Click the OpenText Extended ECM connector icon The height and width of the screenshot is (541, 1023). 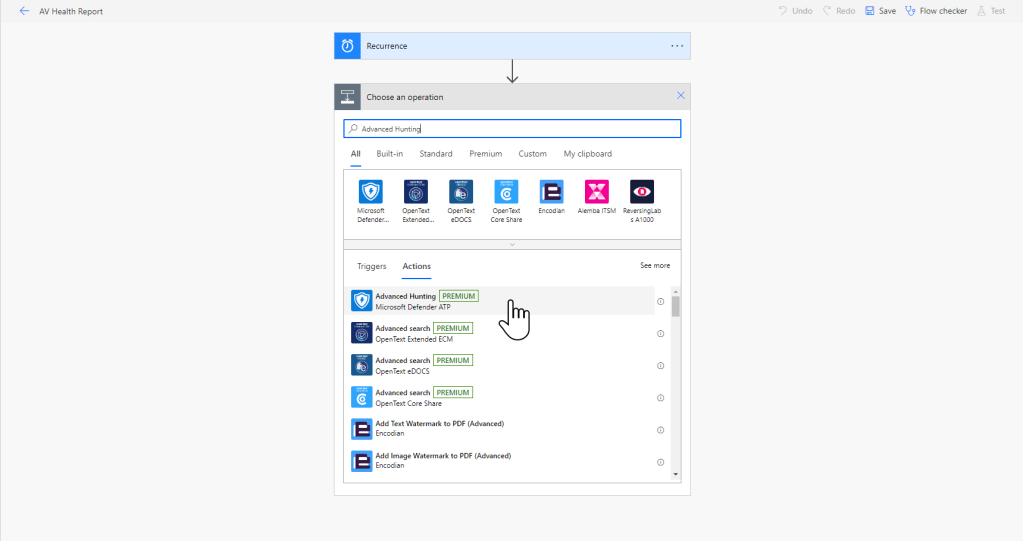416,192
